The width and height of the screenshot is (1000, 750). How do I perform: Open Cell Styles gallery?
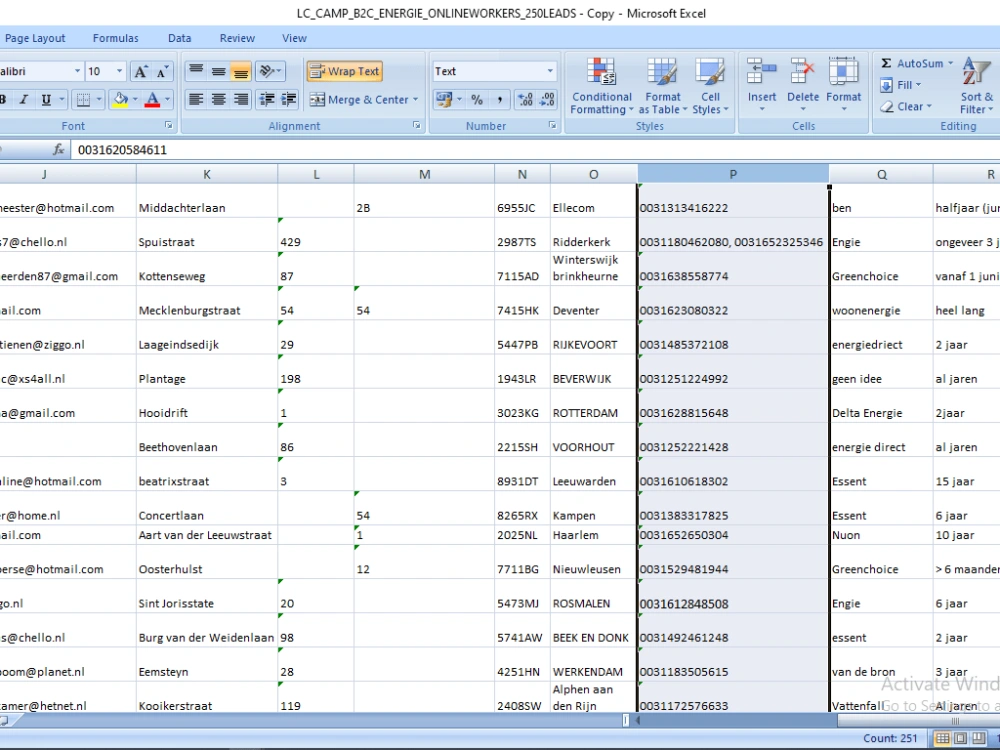710,87
